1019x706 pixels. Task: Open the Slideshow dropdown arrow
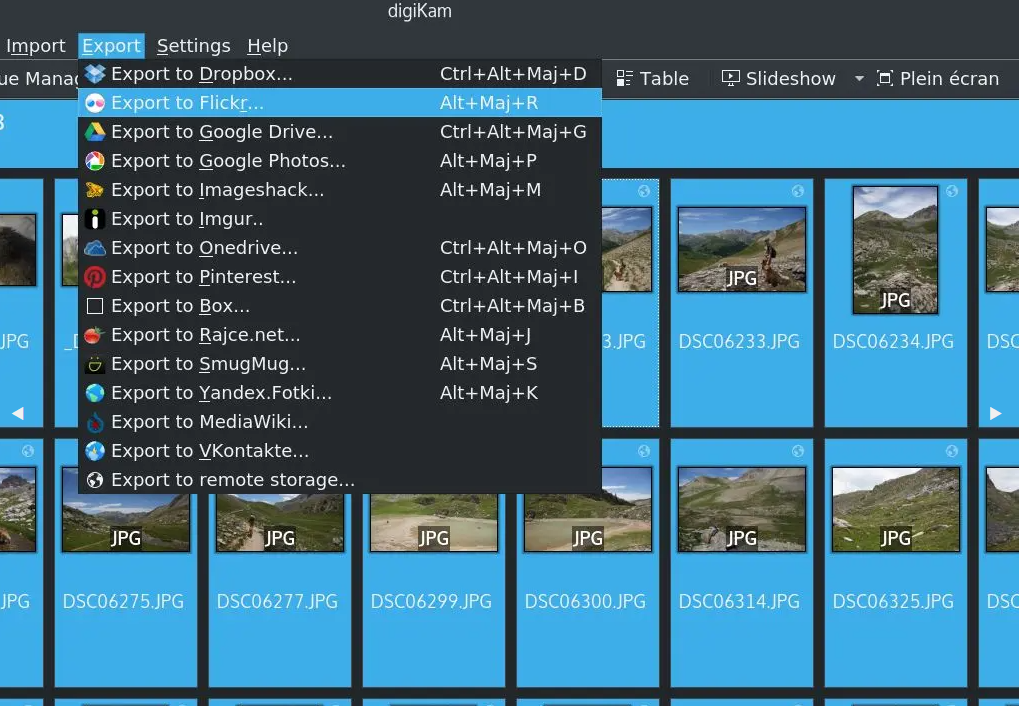(859, 79)
